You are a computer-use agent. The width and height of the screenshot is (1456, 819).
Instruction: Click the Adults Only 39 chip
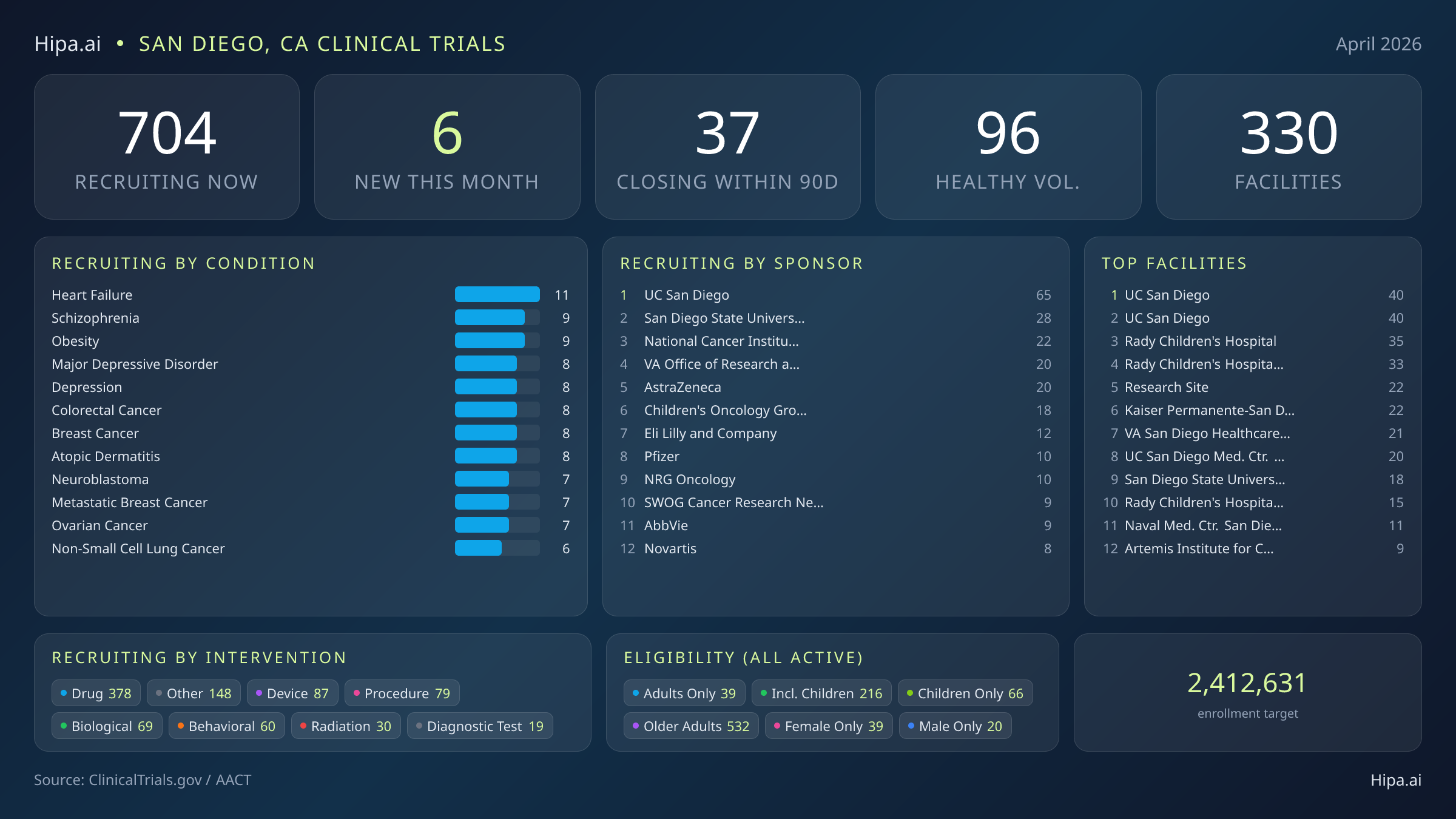pyautogui.click(x=684, y=693)
